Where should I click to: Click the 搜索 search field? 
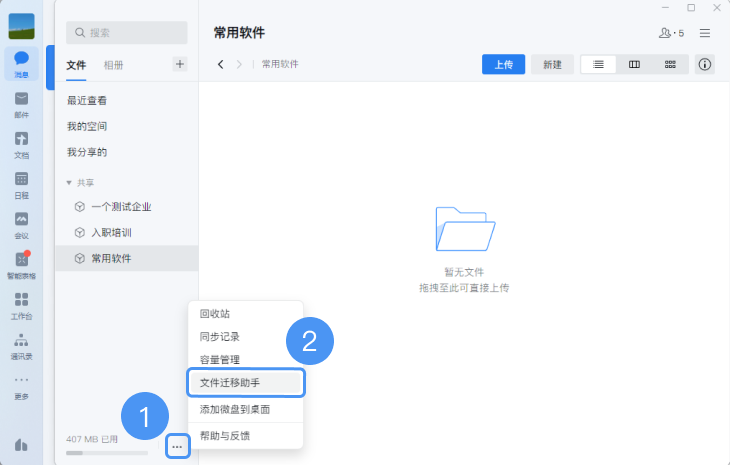pos(126,32)
